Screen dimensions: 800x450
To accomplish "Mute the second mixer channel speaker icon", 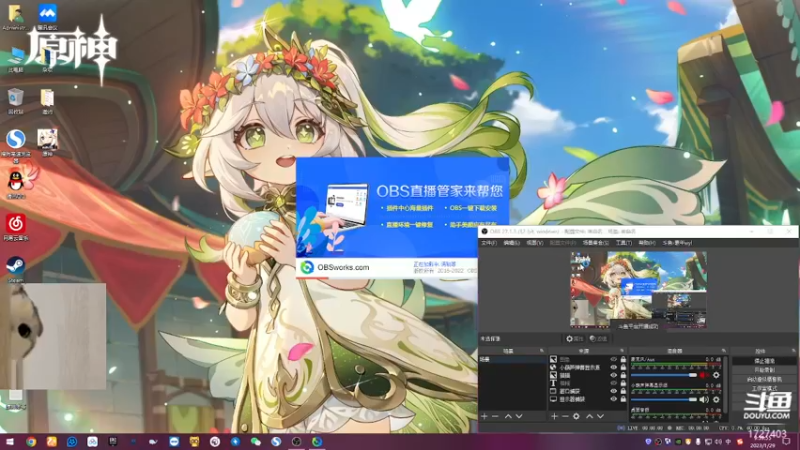I will tap(704, 399).
